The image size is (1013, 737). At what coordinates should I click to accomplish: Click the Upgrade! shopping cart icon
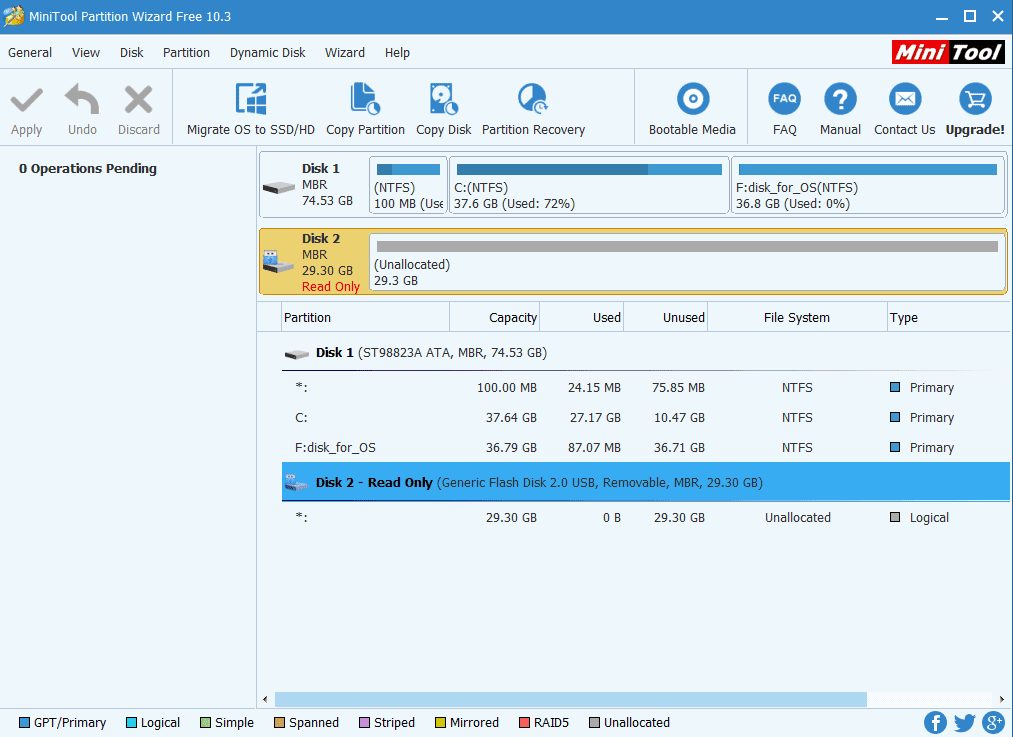click(974, 100)
